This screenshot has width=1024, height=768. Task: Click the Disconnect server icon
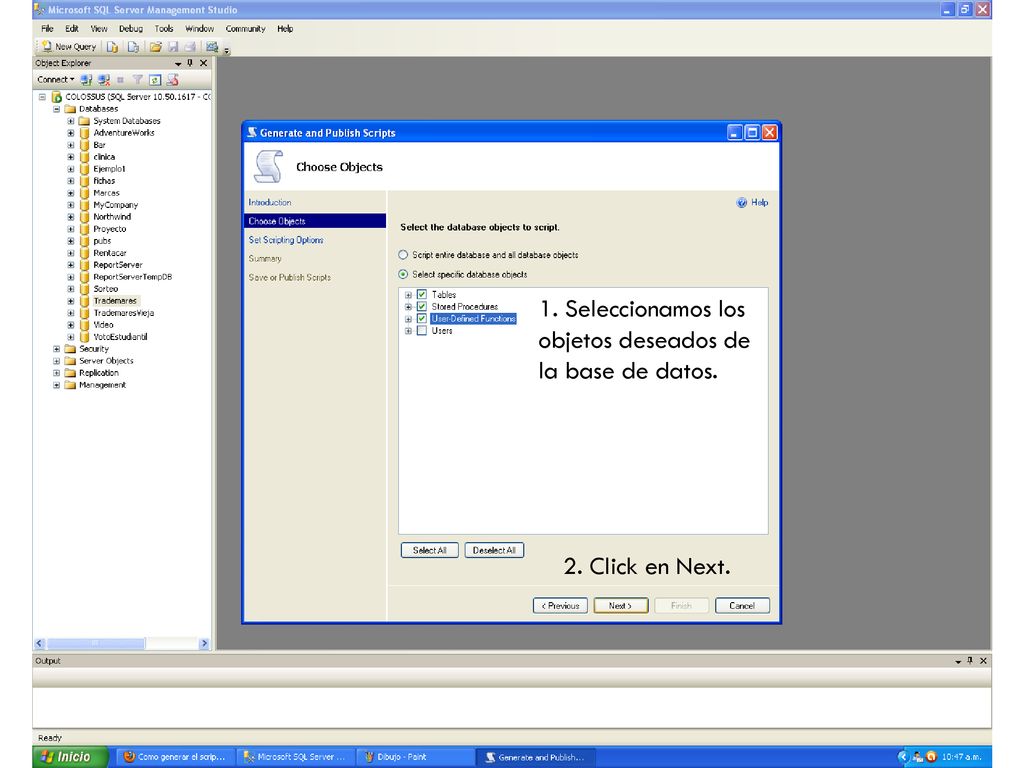(x=104, y=80)
